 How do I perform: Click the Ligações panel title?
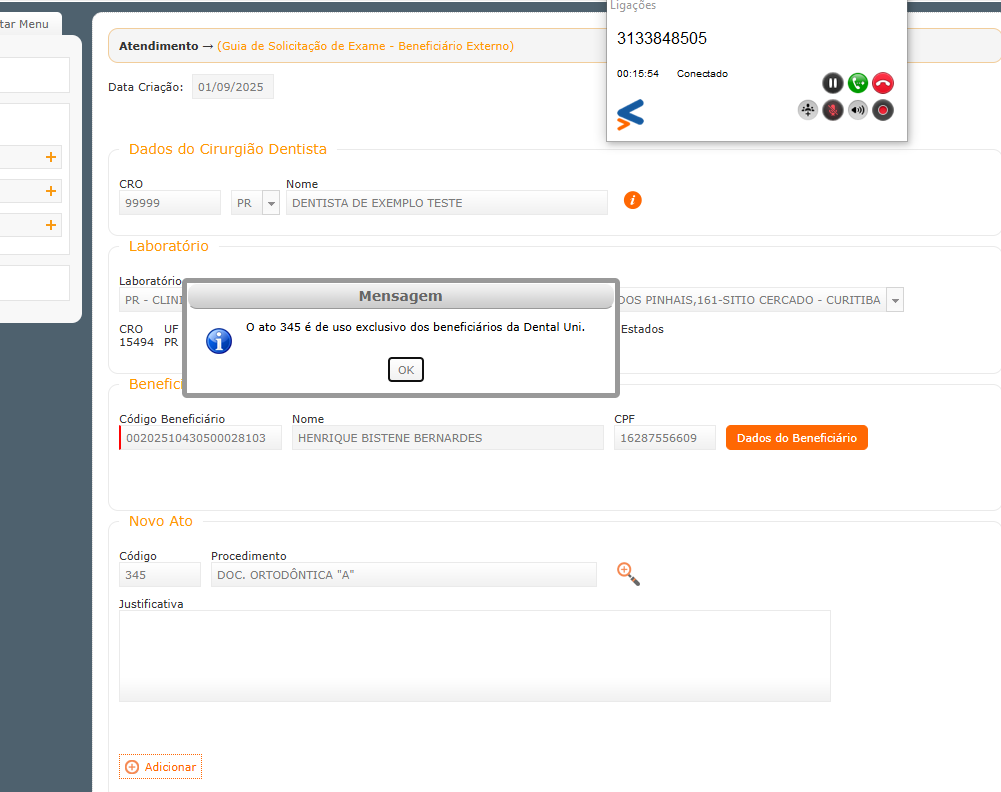pyautogui.click(x=633, y=6)
